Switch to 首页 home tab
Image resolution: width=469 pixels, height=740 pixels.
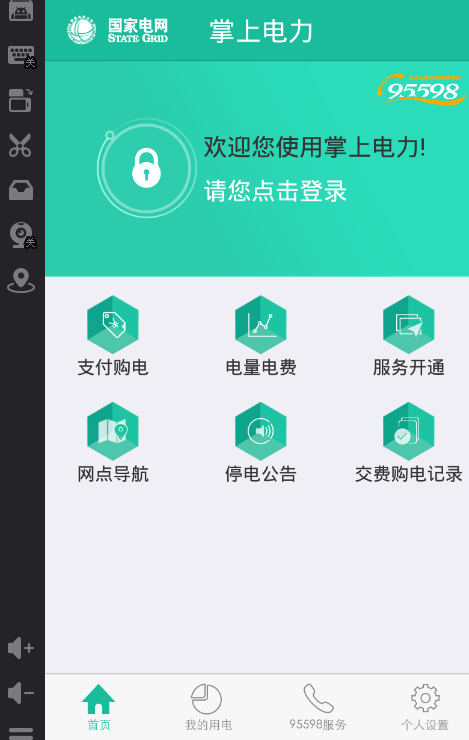99,707
